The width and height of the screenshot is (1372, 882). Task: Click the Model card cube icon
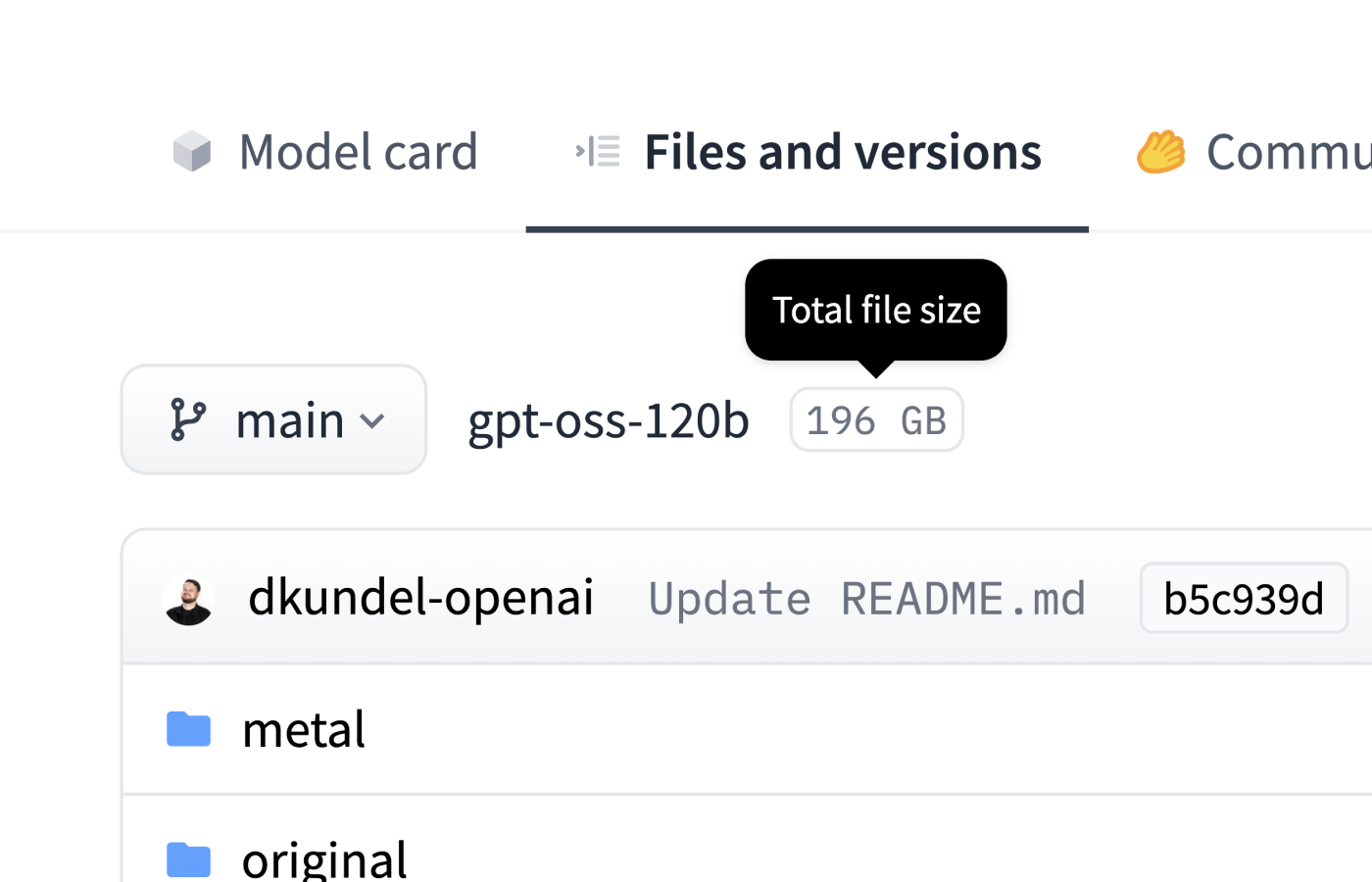click(x=192, y=152)
